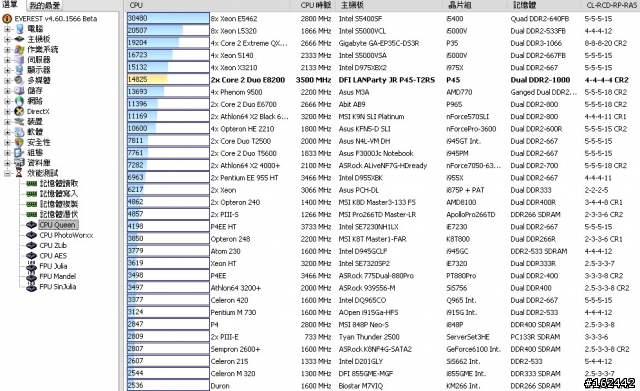Switch to the 我的最愛 favorites tab
This screenshot has height=391, width=640.
coord(45,6)
